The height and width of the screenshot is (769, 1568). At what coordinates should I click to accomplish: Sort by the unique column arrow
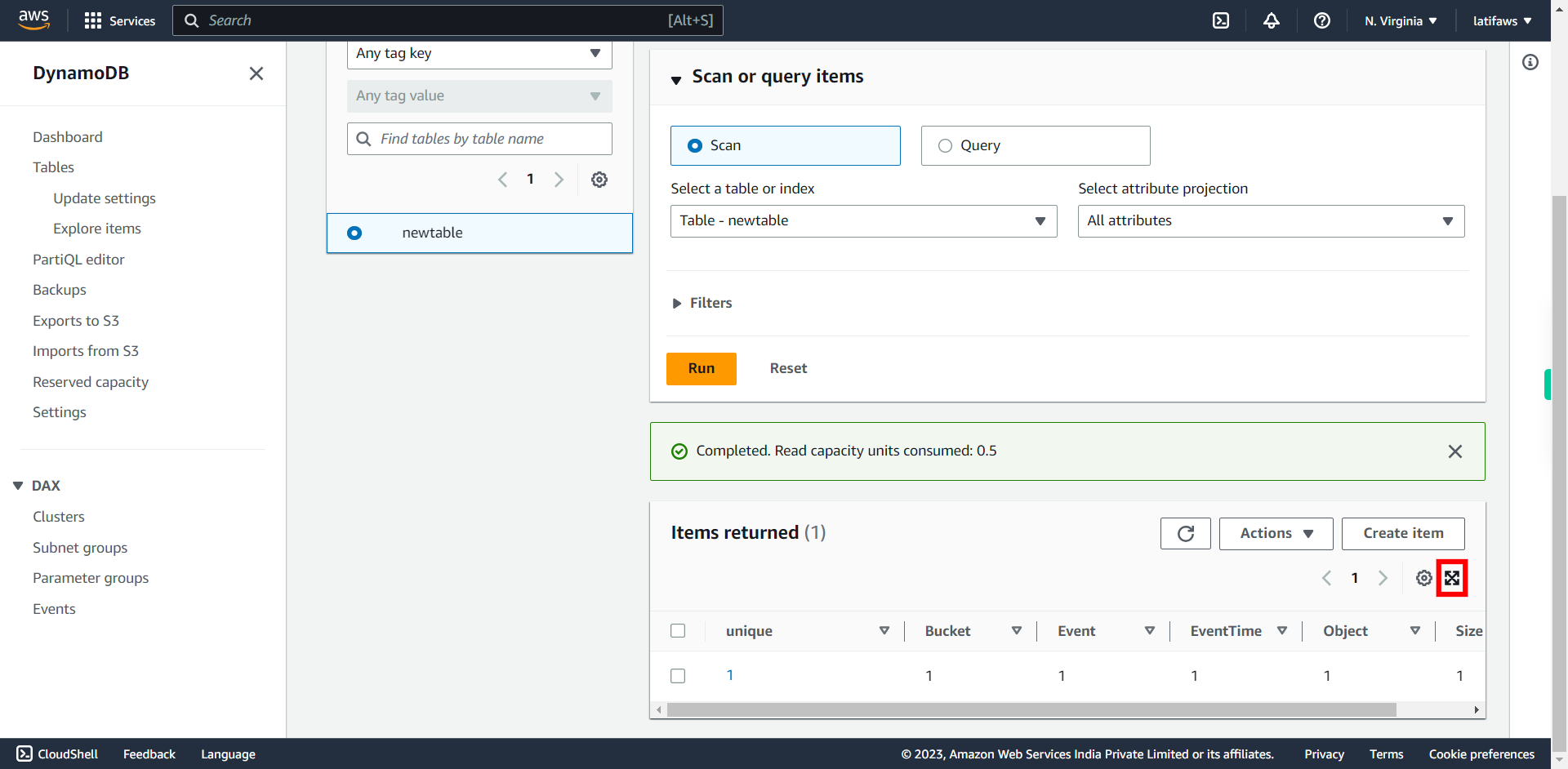coord(884,631)
